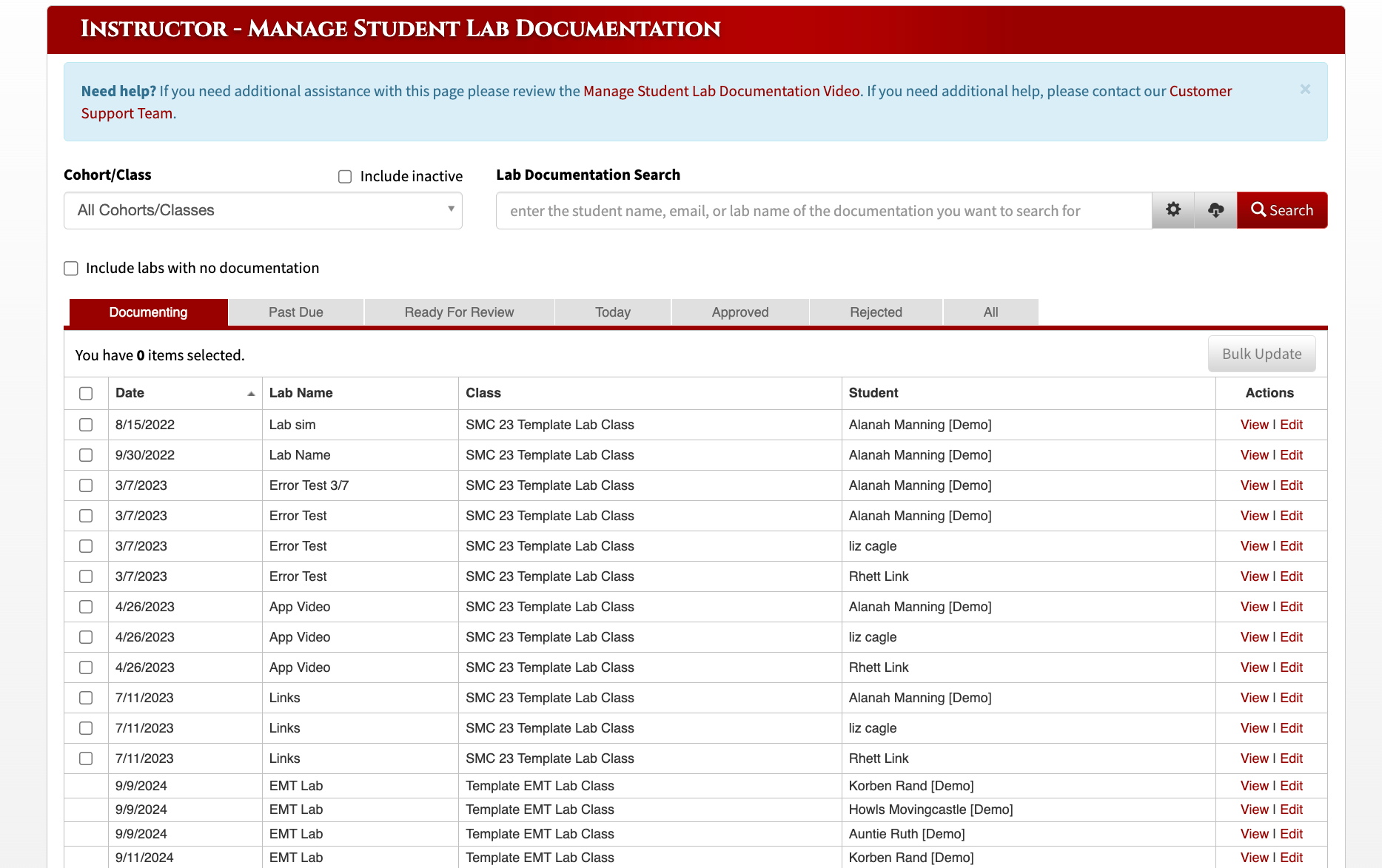Enable Include labs with no documentation
The height and width of the screenshot is (868, 1382).
[x=71, y=269]
